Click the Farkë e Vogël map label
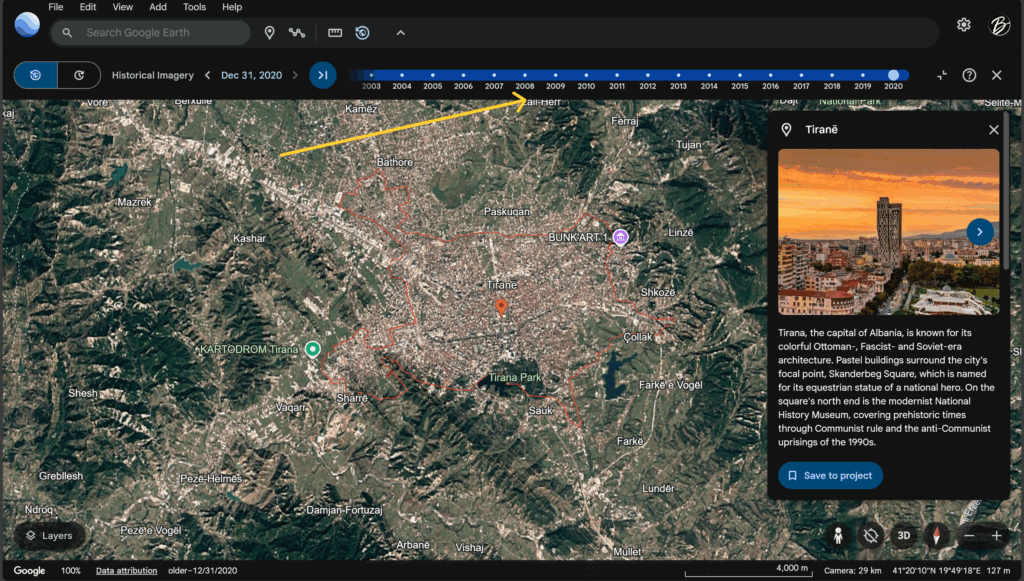The image size is (1024, 581). tap(670, 385)
